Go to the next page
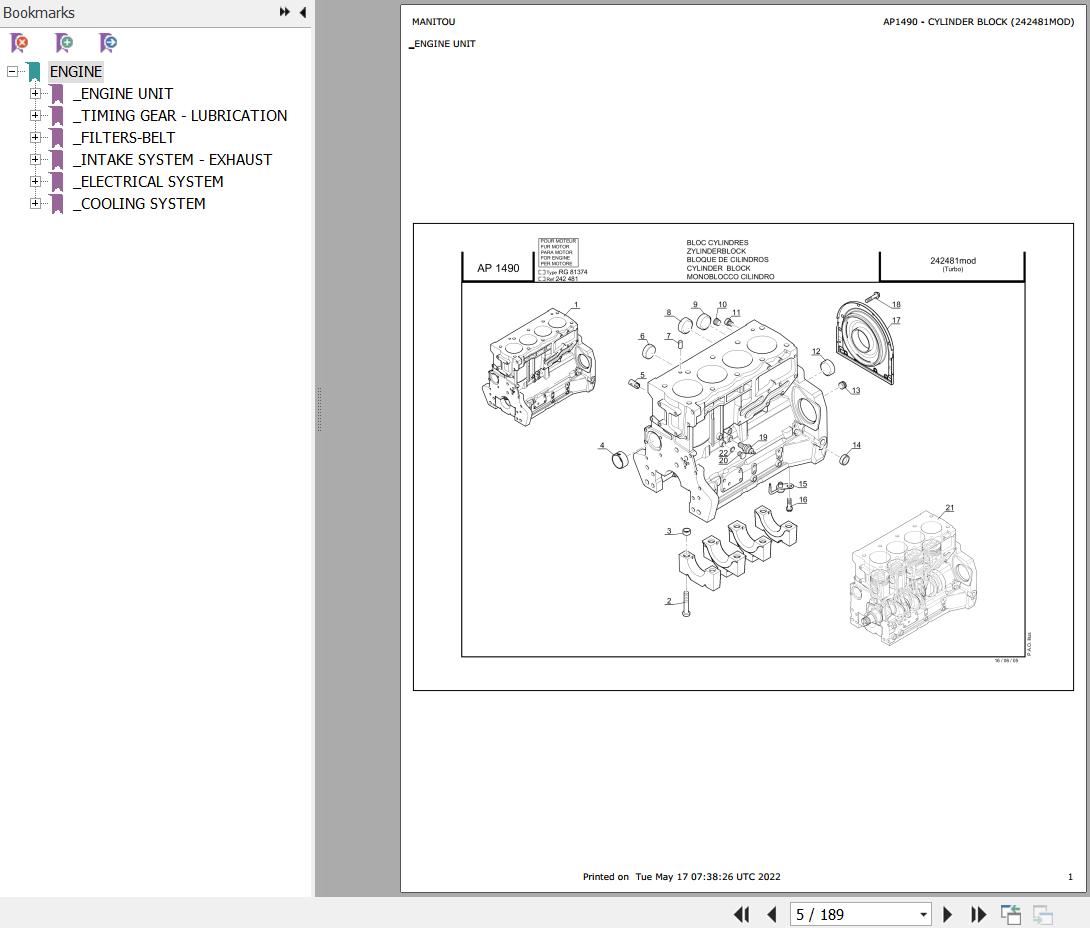The height and width of the screenshot is (928, 1090). coord(947,915)
